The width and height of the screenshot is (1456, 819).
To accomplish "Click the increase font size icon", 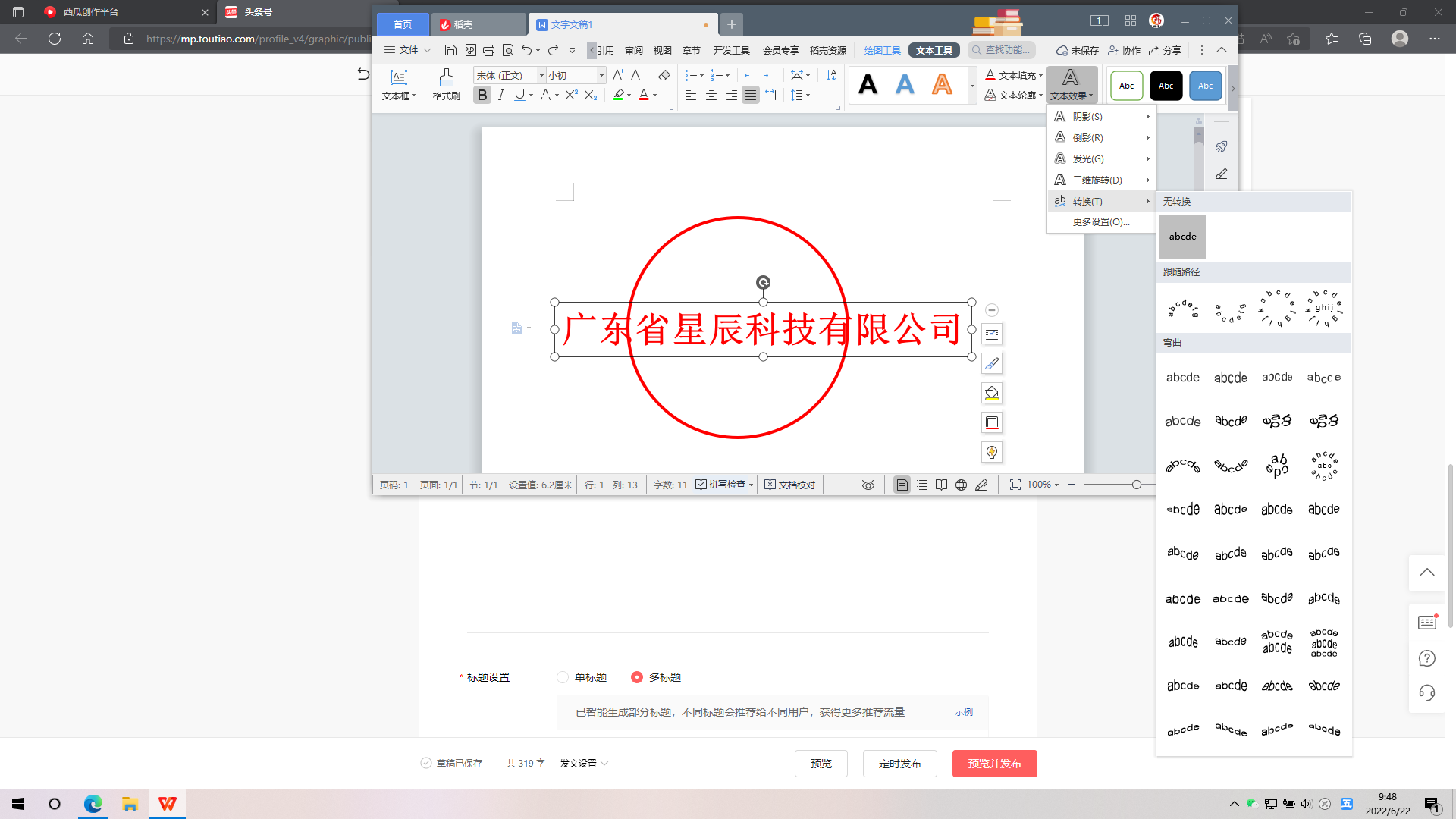I will [x=618, y=75].
